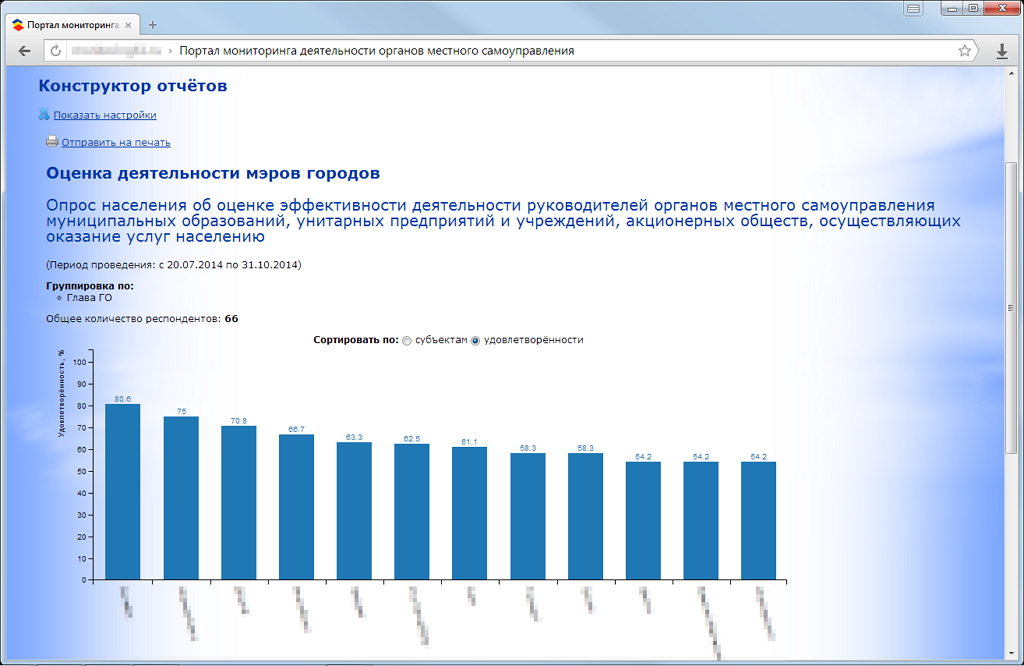Maximize the browser window
The width and height of the screenshot is (1024, 666).
click(973, 8)
